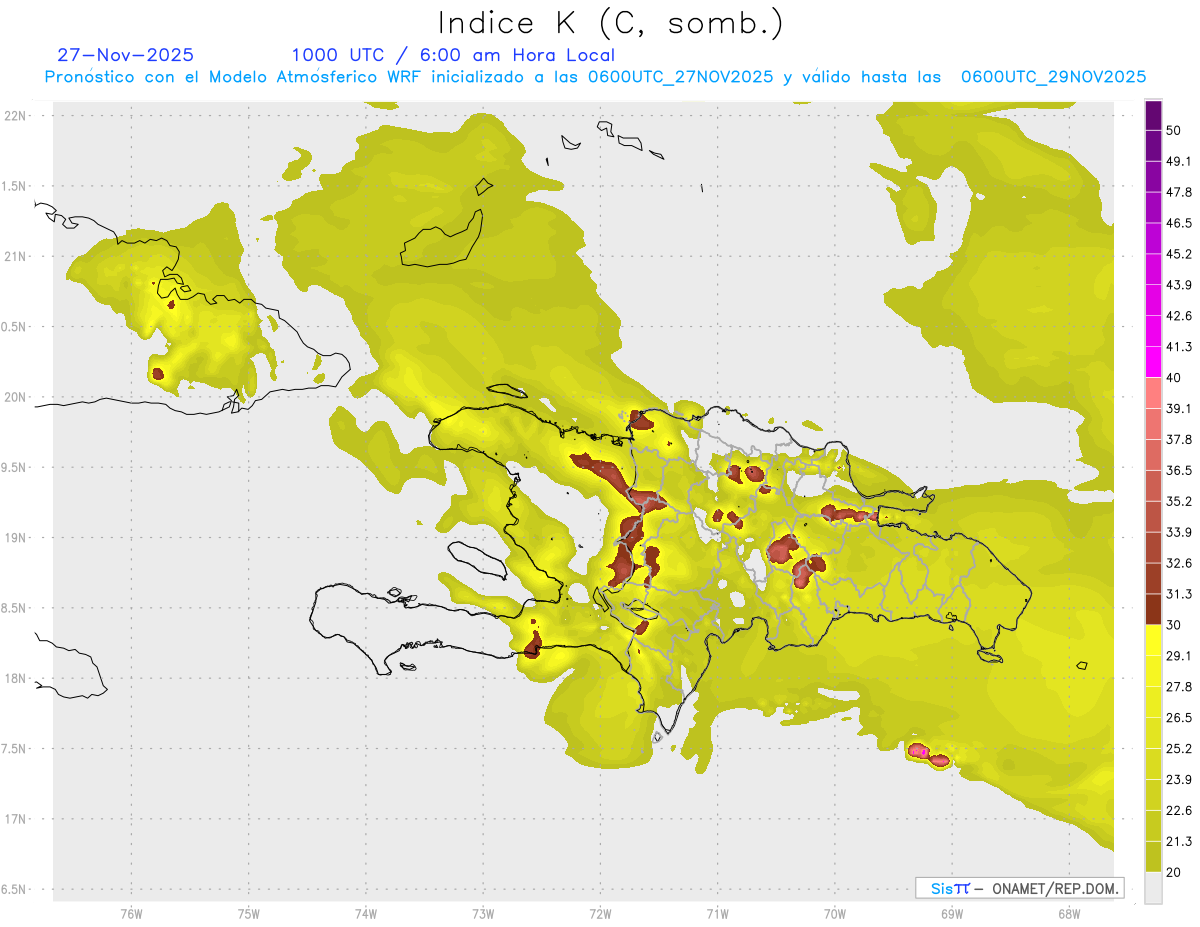Click the color bar value '35.2'
The height and width of the screenshot is (927, 1200).
point(1179,501)
